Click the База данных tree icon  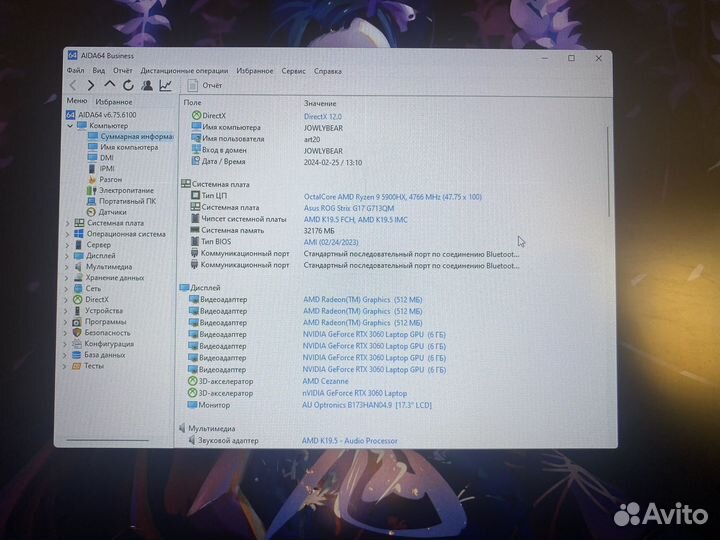[x=77, y=355]
